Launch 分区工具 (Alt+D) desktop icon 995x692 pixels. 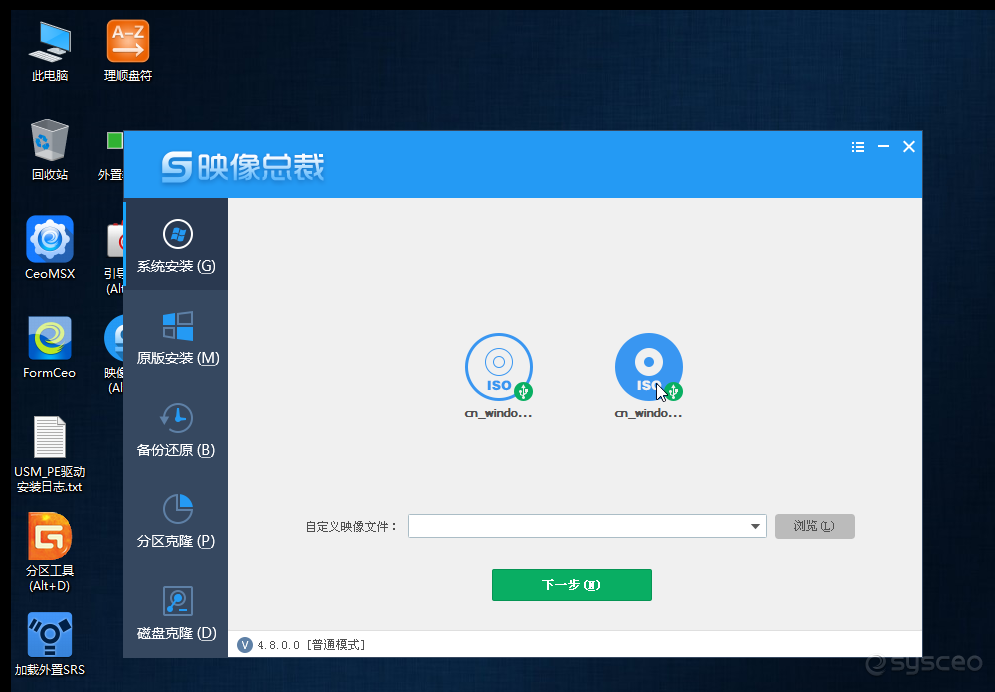[x=49, y=552]
